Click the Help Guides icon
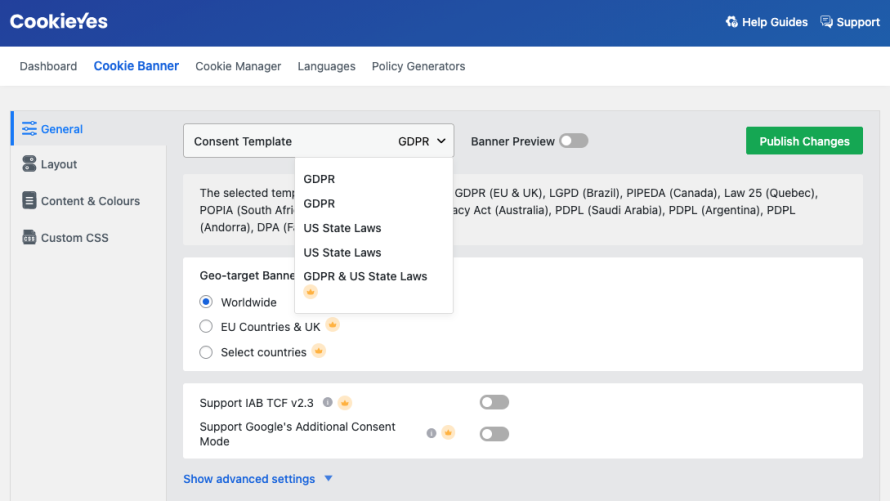The height and width of the screenshot is (501, 890). [732, 22]
